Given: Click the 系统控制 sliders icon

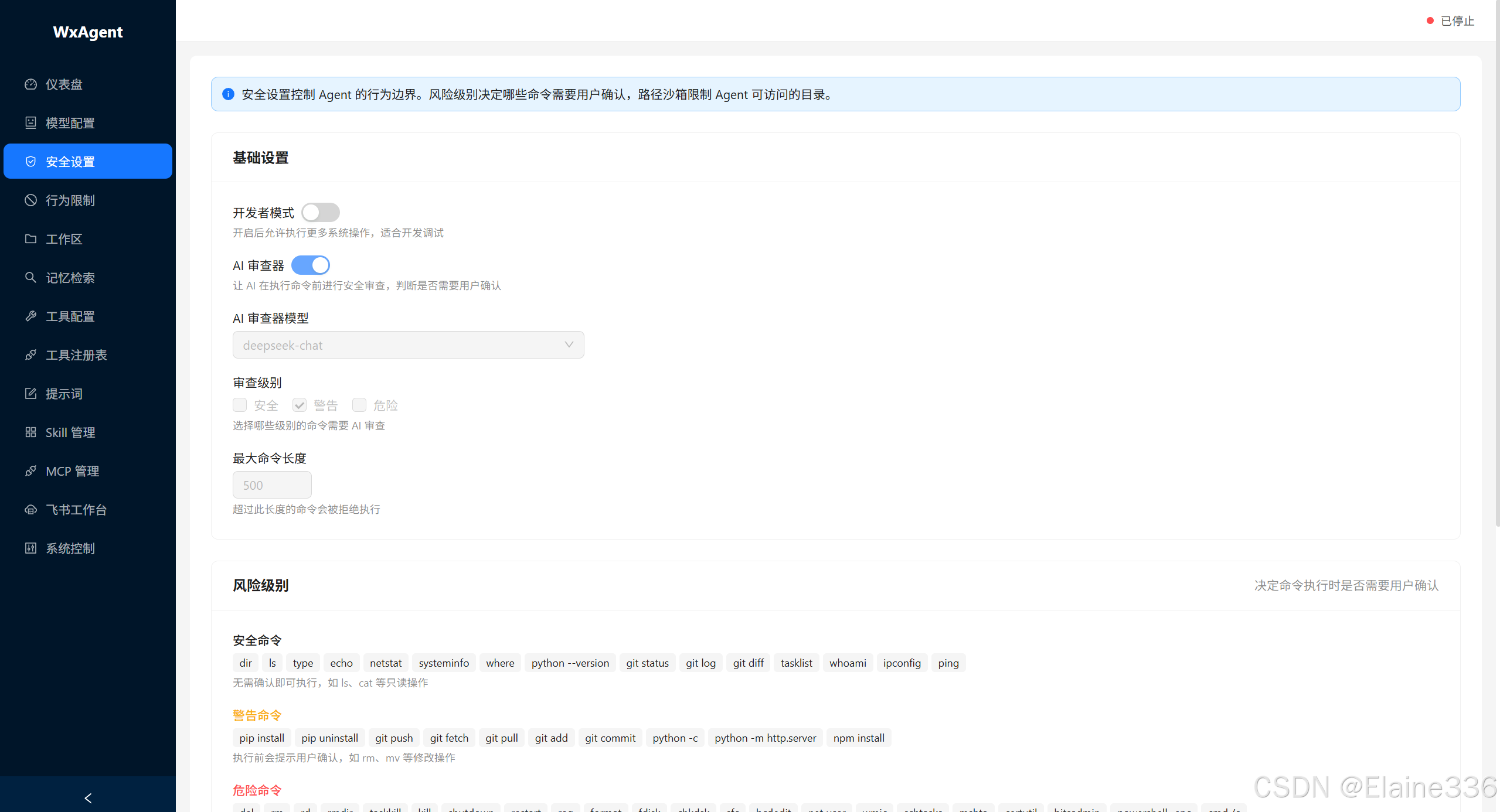Looking at the screenshot, I should [31, 548].
